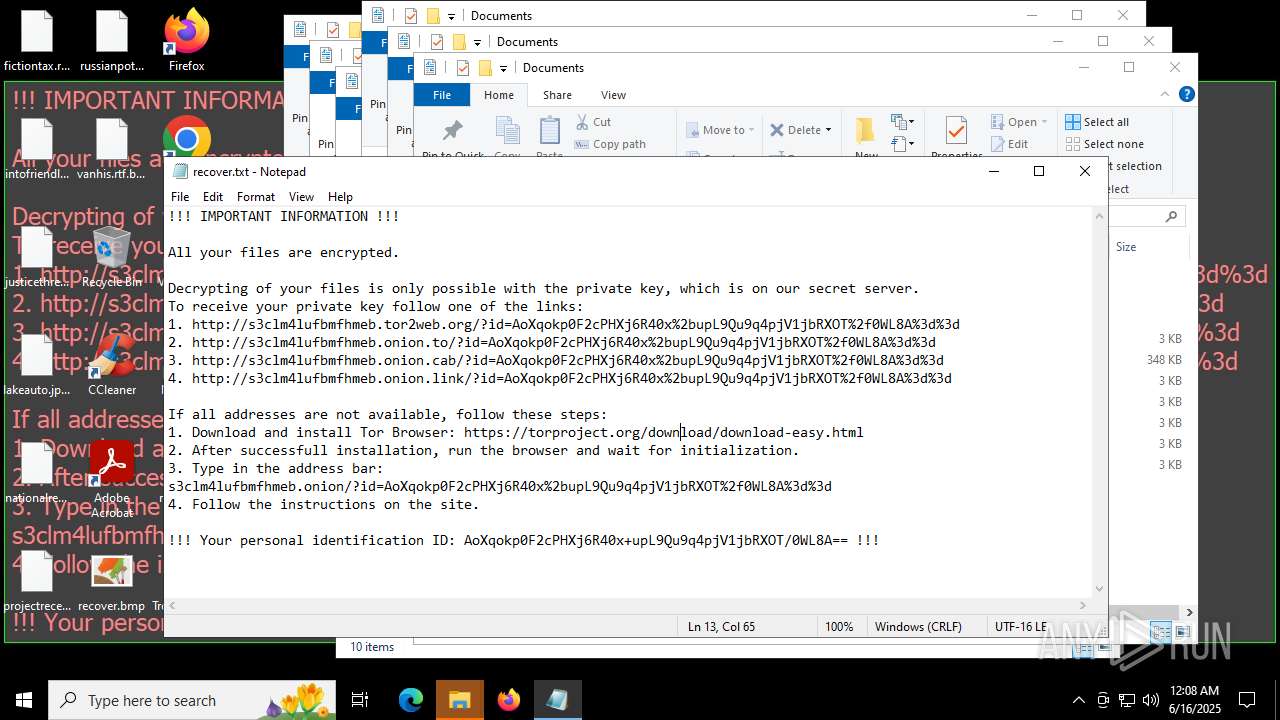1280x720 pixels.
Task: Select the projectrece desktop file
Action: [x=37, y=581]
